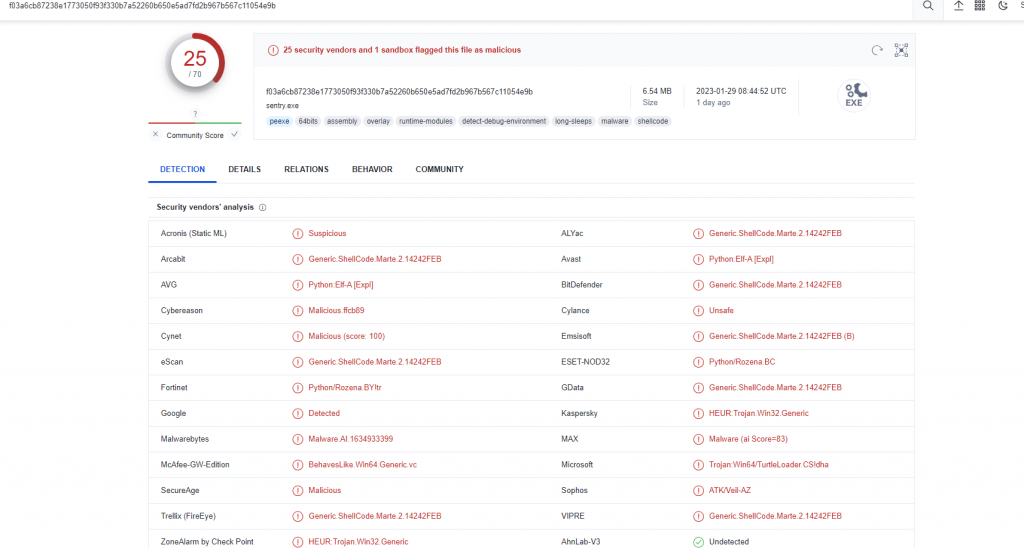Click the McAfee-GW-Edition vendor name

coord(195,465)
